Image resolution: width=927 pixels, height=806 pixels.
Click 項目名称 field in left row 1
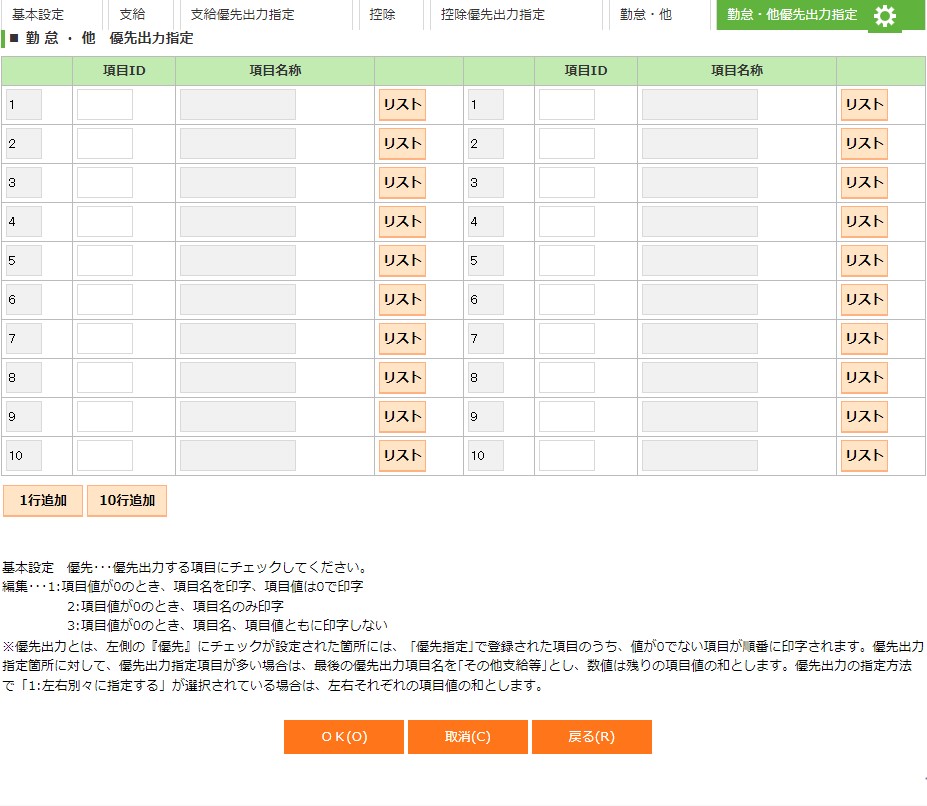(238, 105)
